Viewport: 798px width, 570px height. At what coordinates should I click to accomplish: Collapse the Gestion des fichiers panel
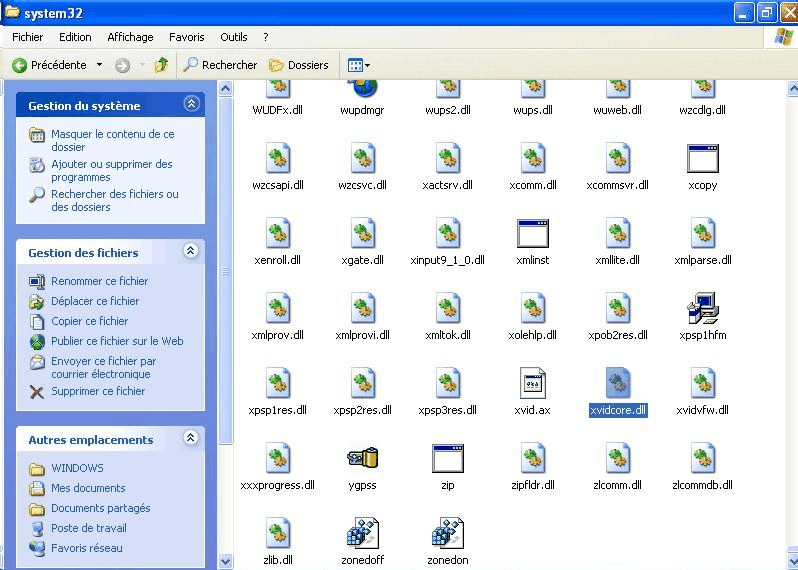click(x=191, y=250)
